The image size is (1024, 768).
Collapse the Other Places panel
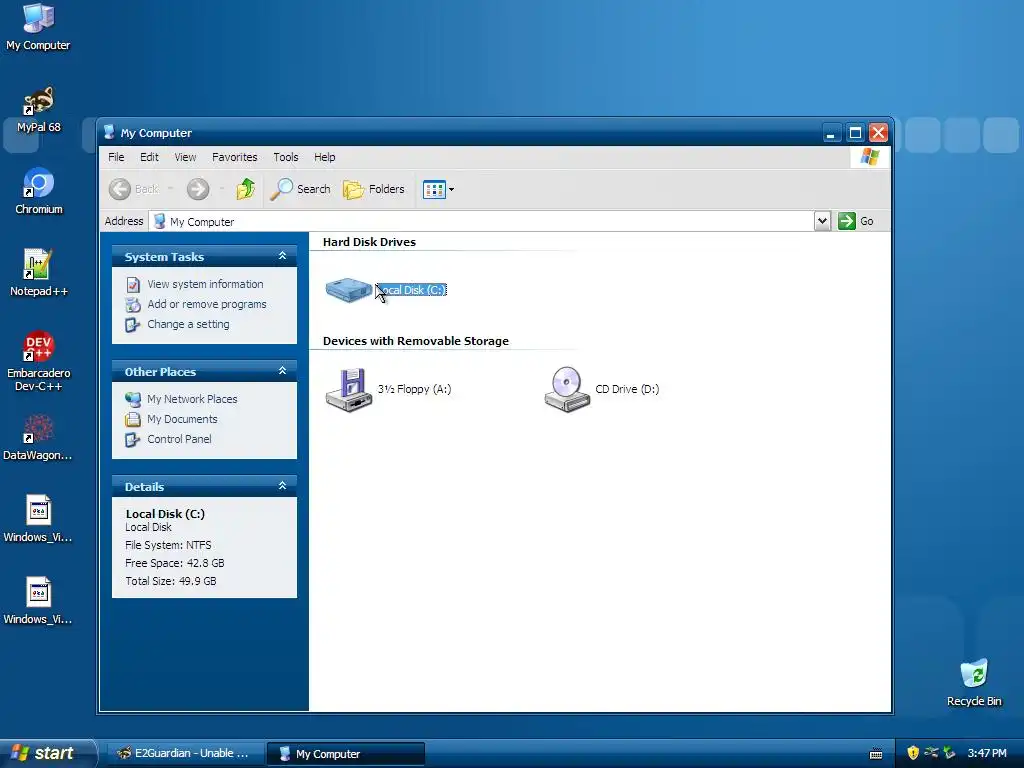pyautogui.click(x=282, y=371)
